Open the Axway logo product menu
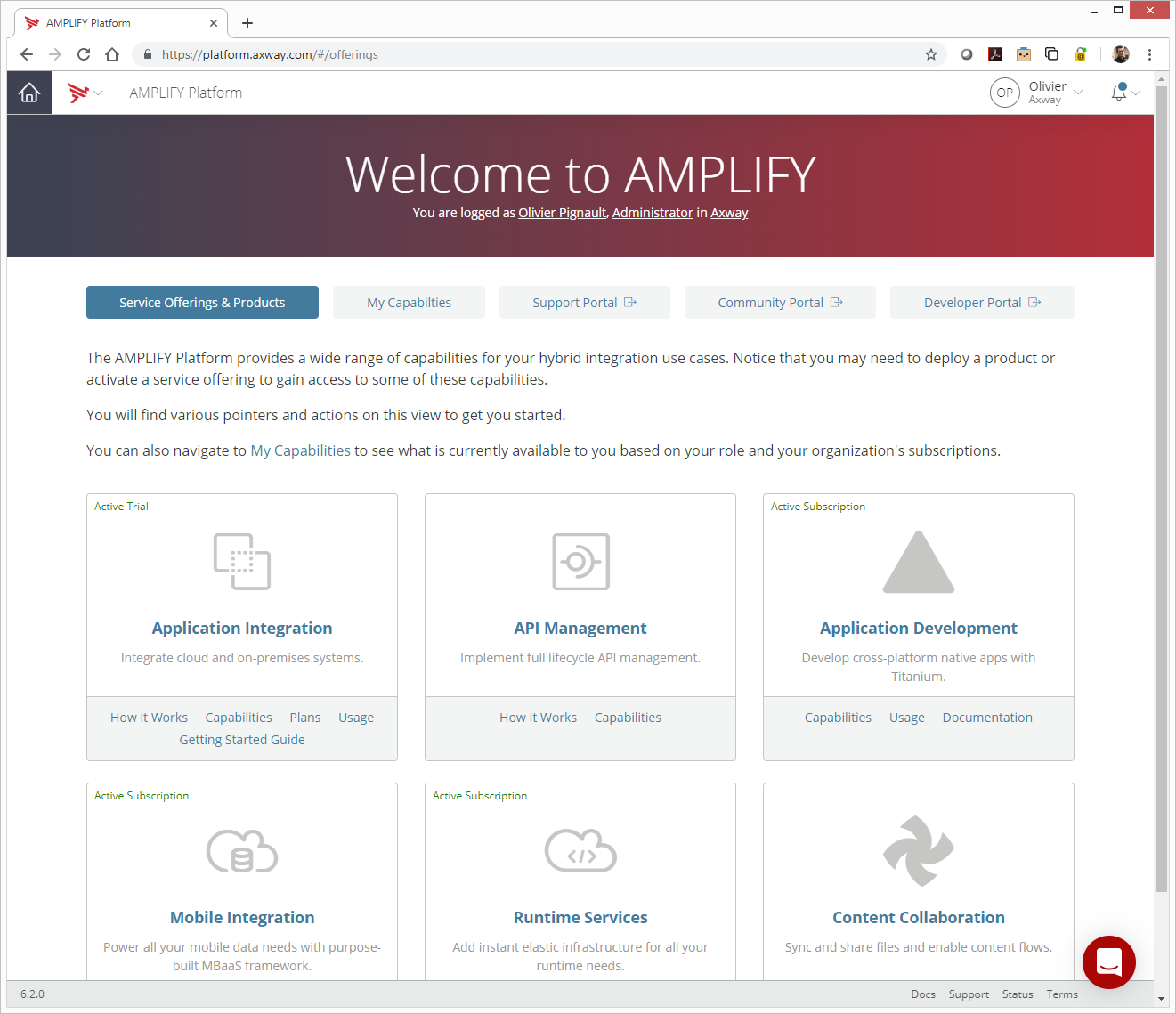 pyautogui.click(x=85, y=93)
